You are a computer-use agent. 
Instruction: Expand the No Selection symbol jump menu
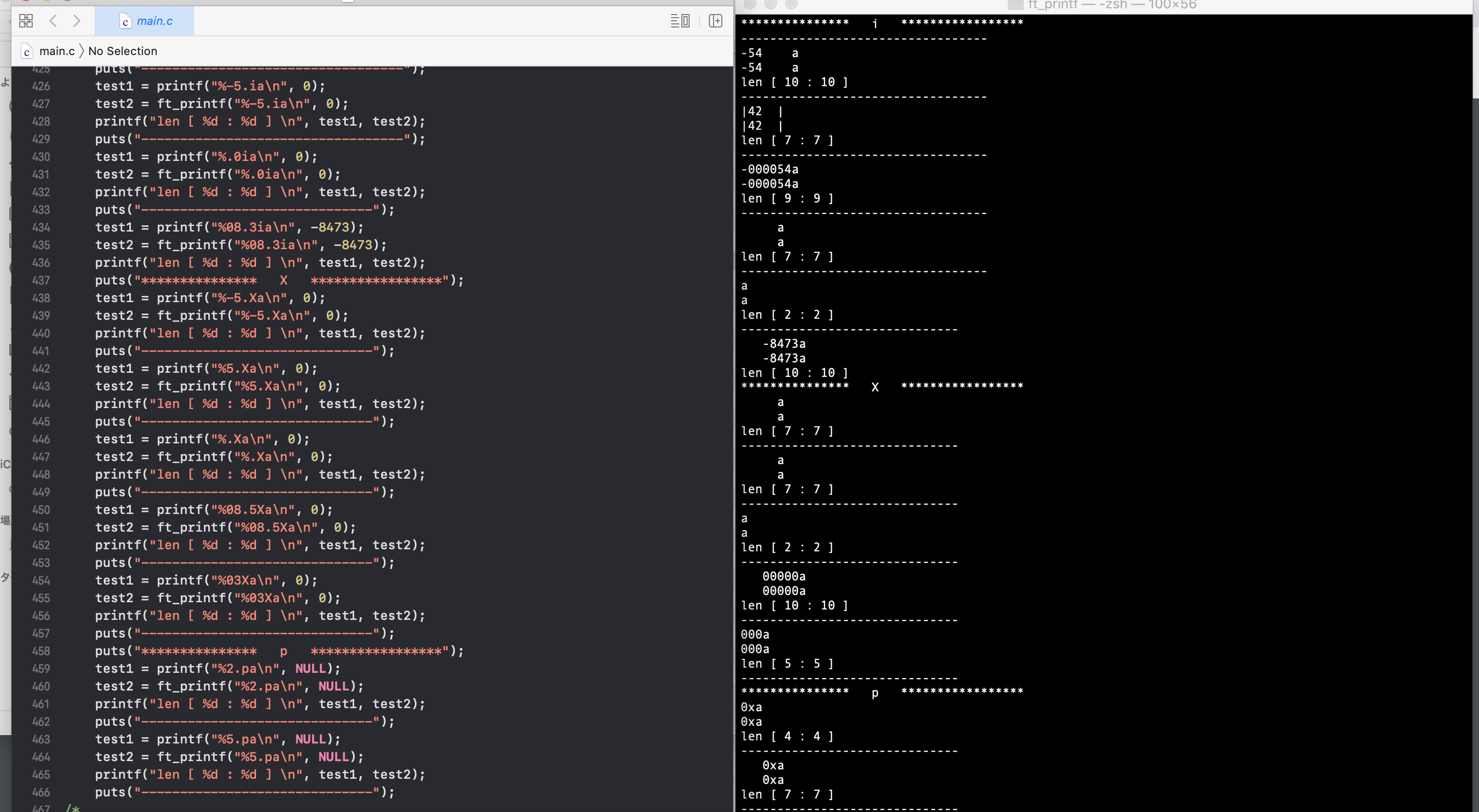(122, 51)
